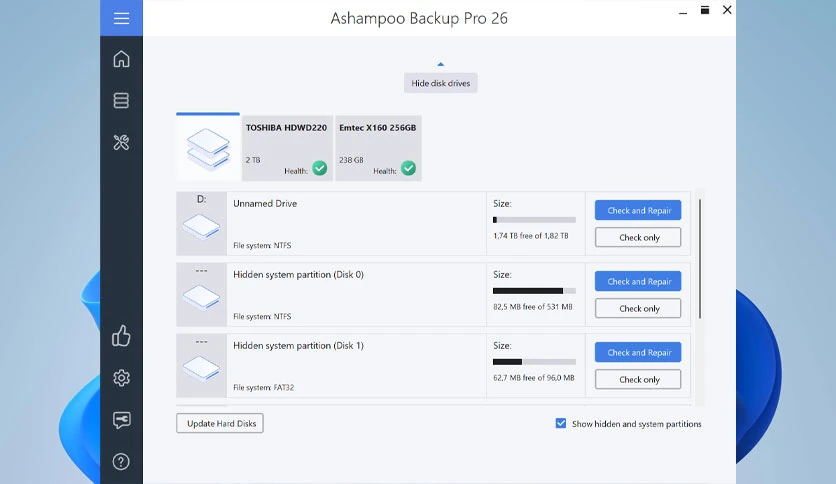Image resolution: width=836 pixels, height=484 pixels.
Task: Click Hide disk drives button
Action: point(440,83)
